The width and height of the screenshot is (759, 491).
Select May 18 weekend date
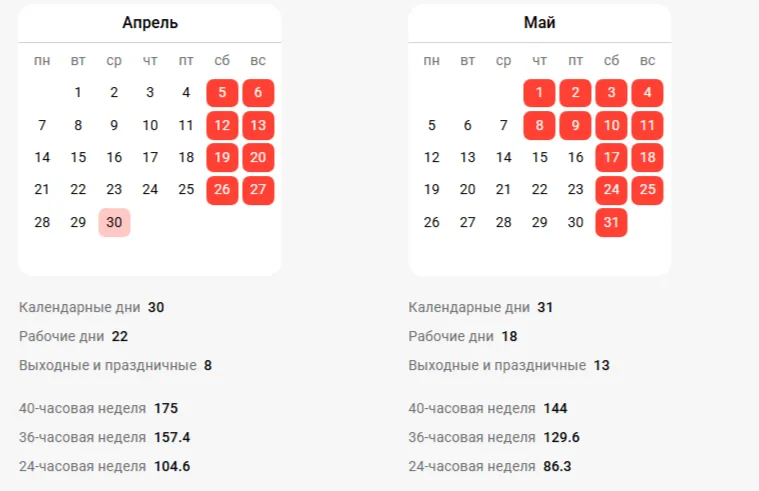(648, 157)
